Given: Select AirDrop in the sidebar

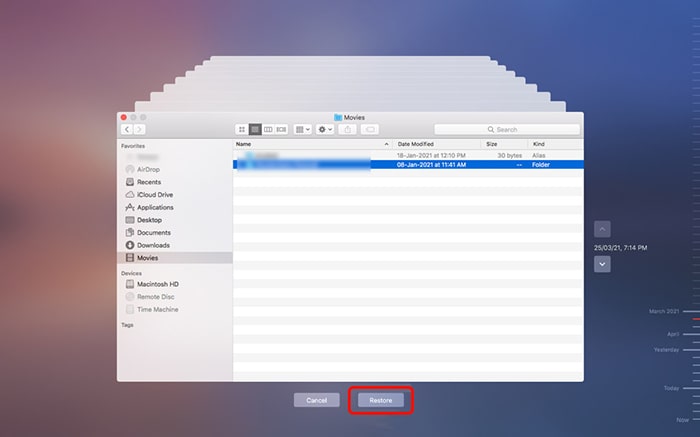Looking at the screenshot, I should 148,170.
